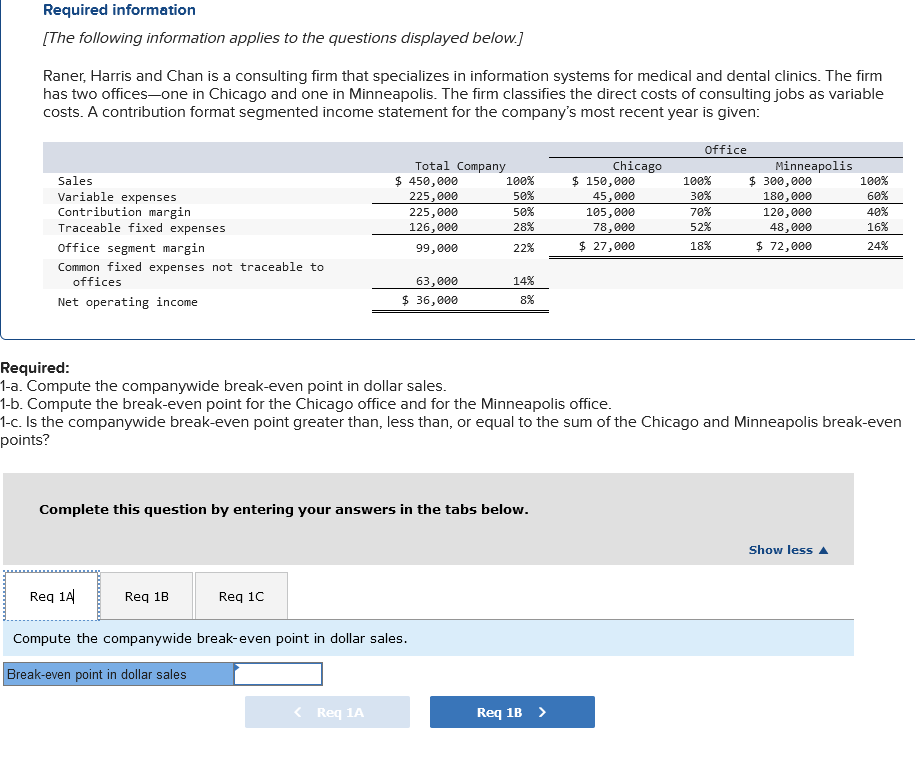Select common fixed expenses percentage 14%
This screenshot has height=760, width=915.
(523, 281)
